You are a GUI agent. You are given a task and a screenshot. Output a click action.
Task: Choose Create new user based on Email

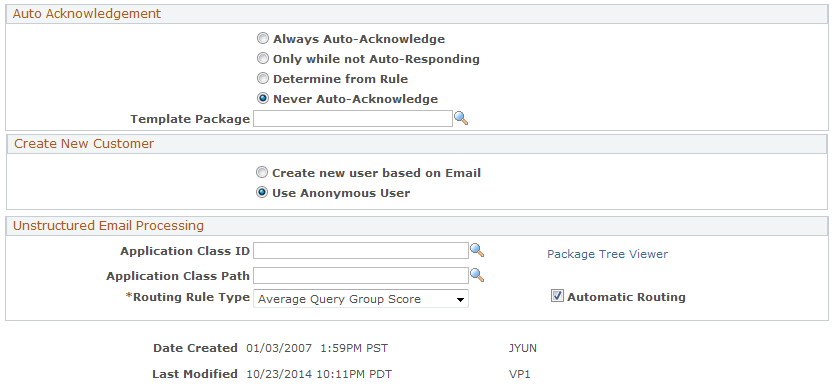(261, 173)
